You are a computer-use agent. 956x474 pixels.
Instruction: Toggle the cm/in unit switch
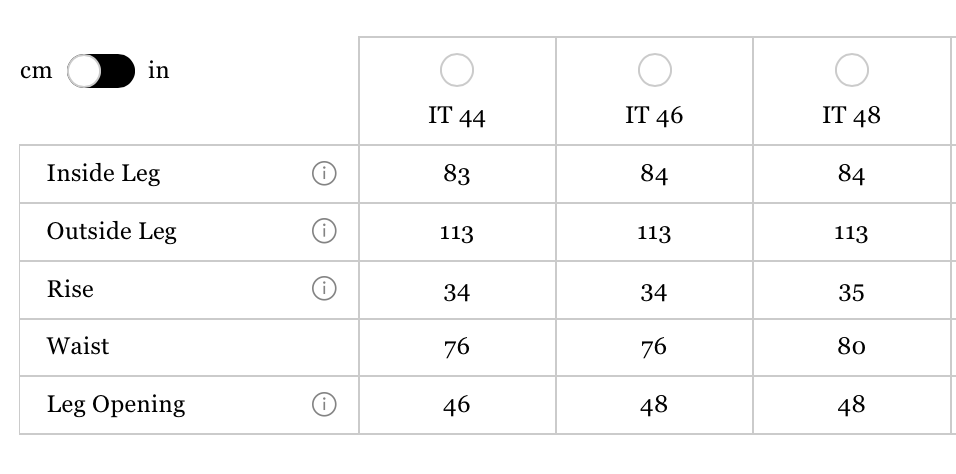tap(101, 71)
